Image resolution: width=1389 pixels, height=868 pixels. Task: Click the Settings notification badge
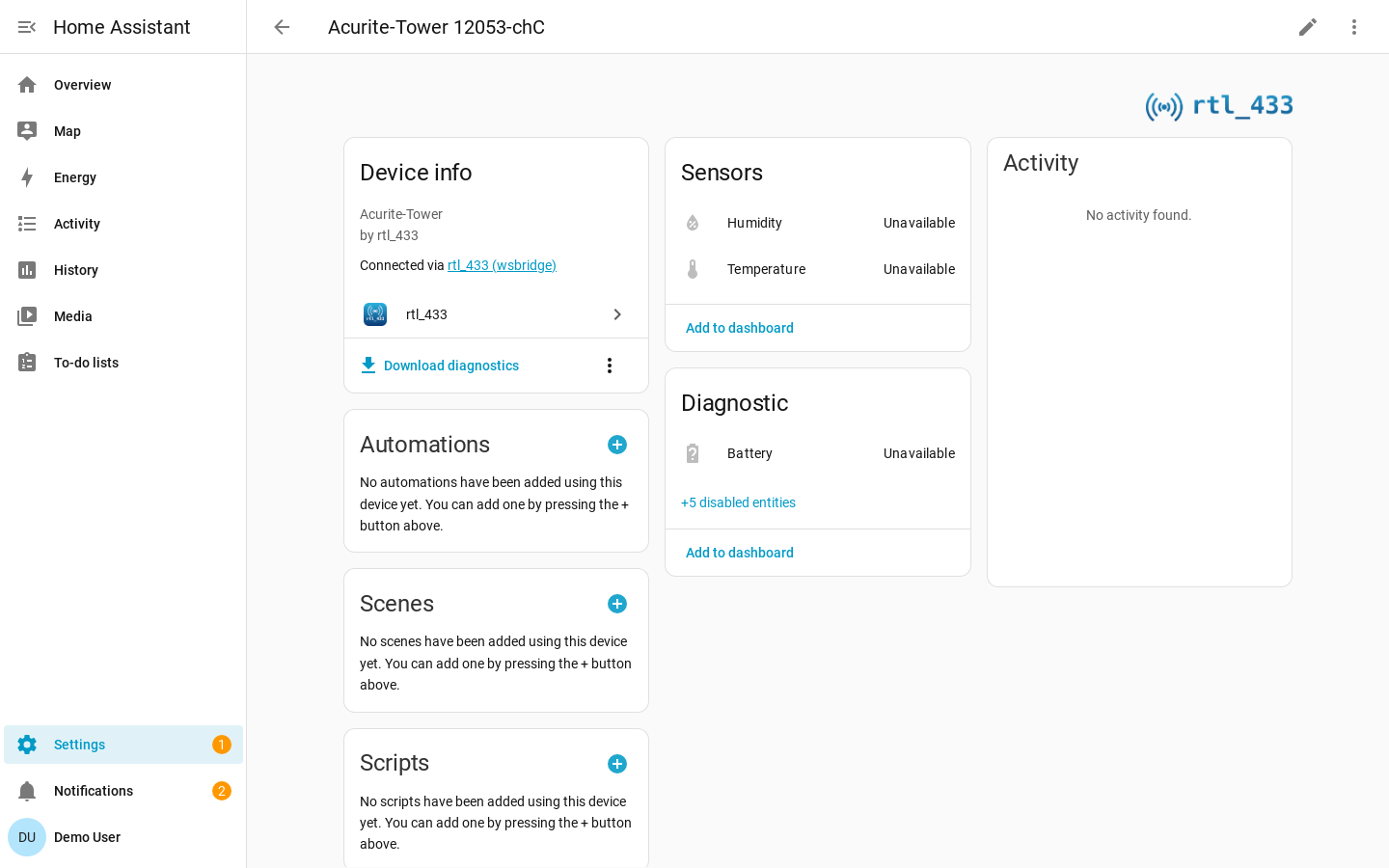tap(222, 745)
